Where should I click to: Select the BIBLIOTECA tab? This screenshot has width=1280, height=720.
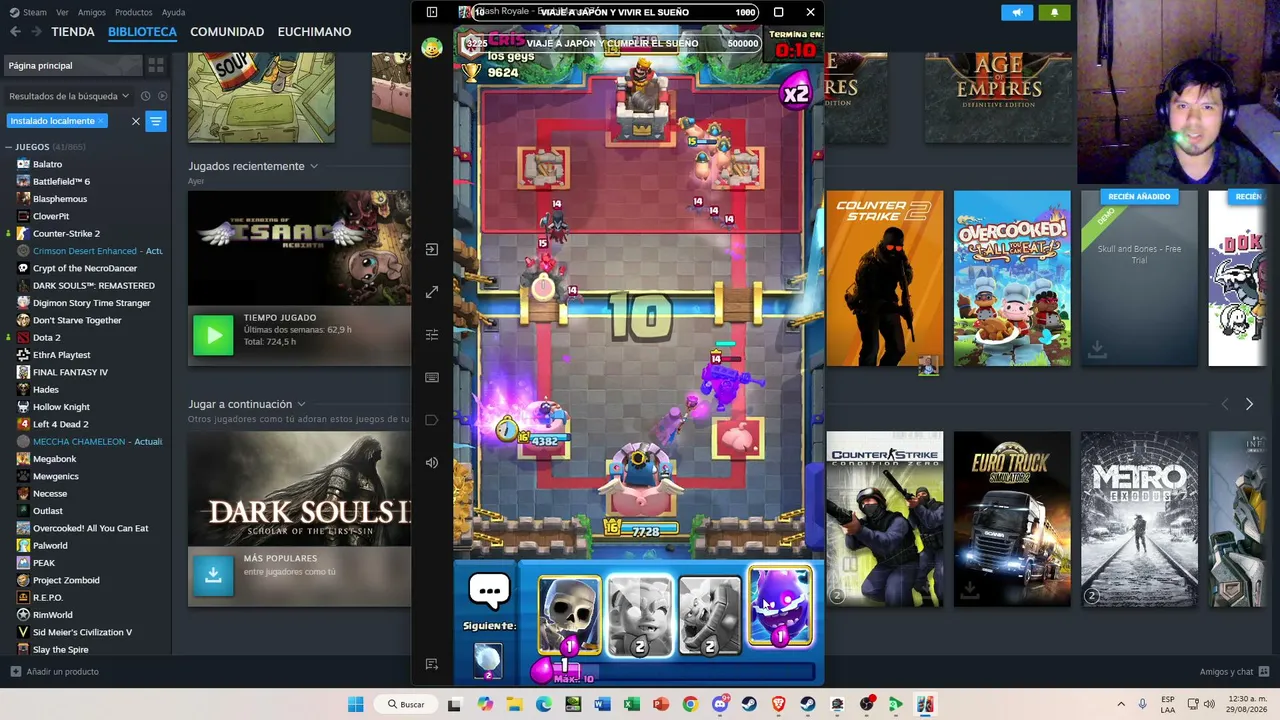click(142, 32)
